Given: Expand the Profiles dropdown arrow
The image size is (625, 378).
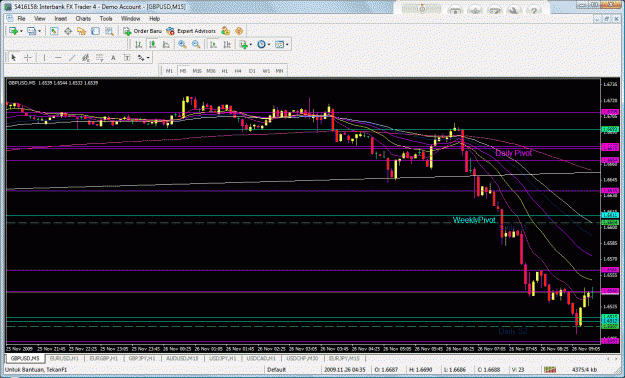Looking at the screenshot, I should 39,31.
